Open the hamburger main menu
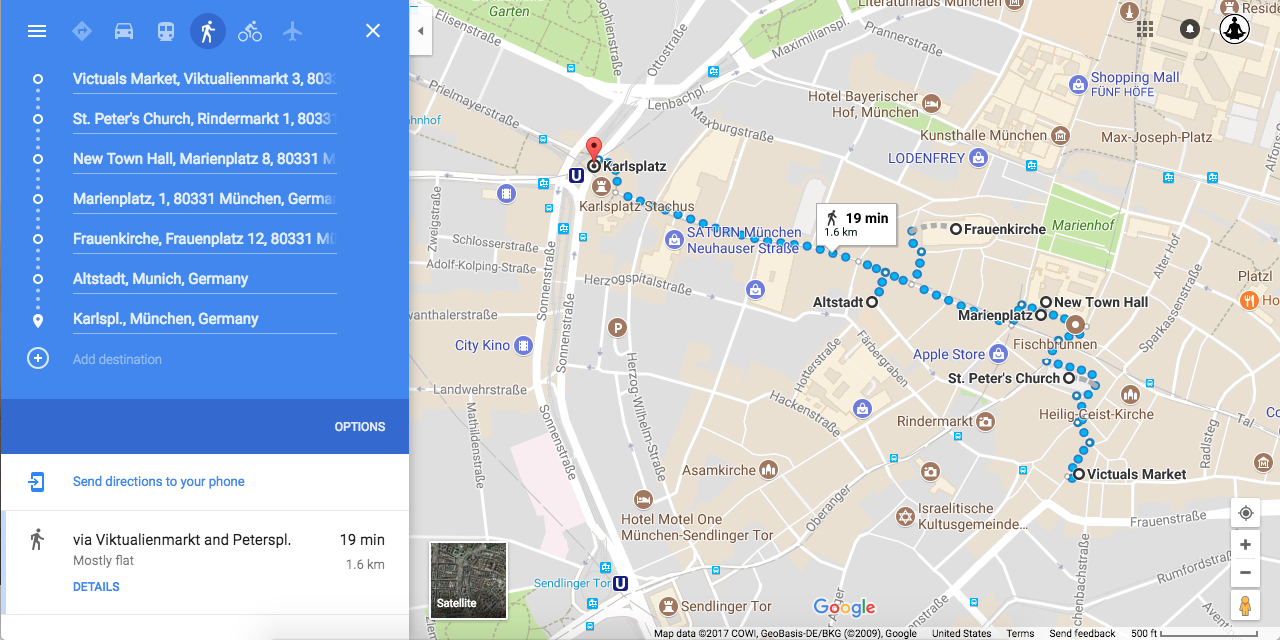The height and width of the screenshot is (640, 1280). (37, 31)
